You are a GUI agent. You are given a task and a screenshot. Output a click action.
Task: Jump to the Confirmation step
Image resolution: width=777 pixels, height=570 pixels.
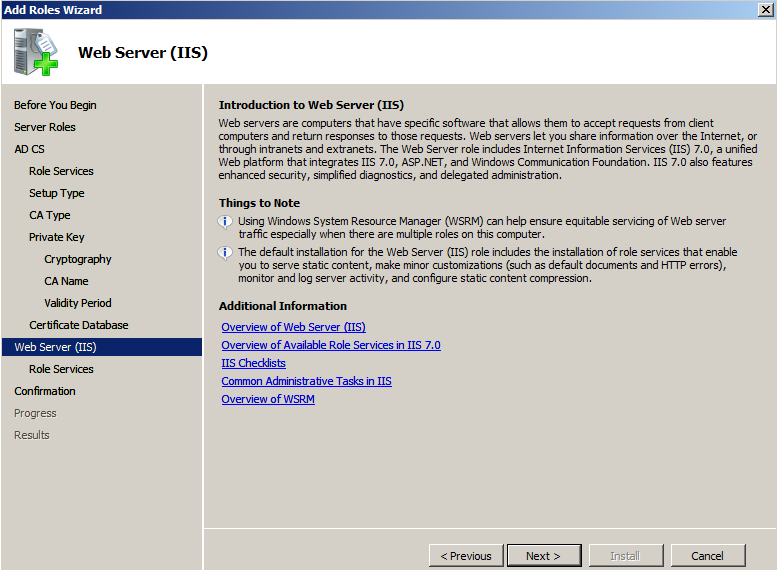click(x=45, y=391)
